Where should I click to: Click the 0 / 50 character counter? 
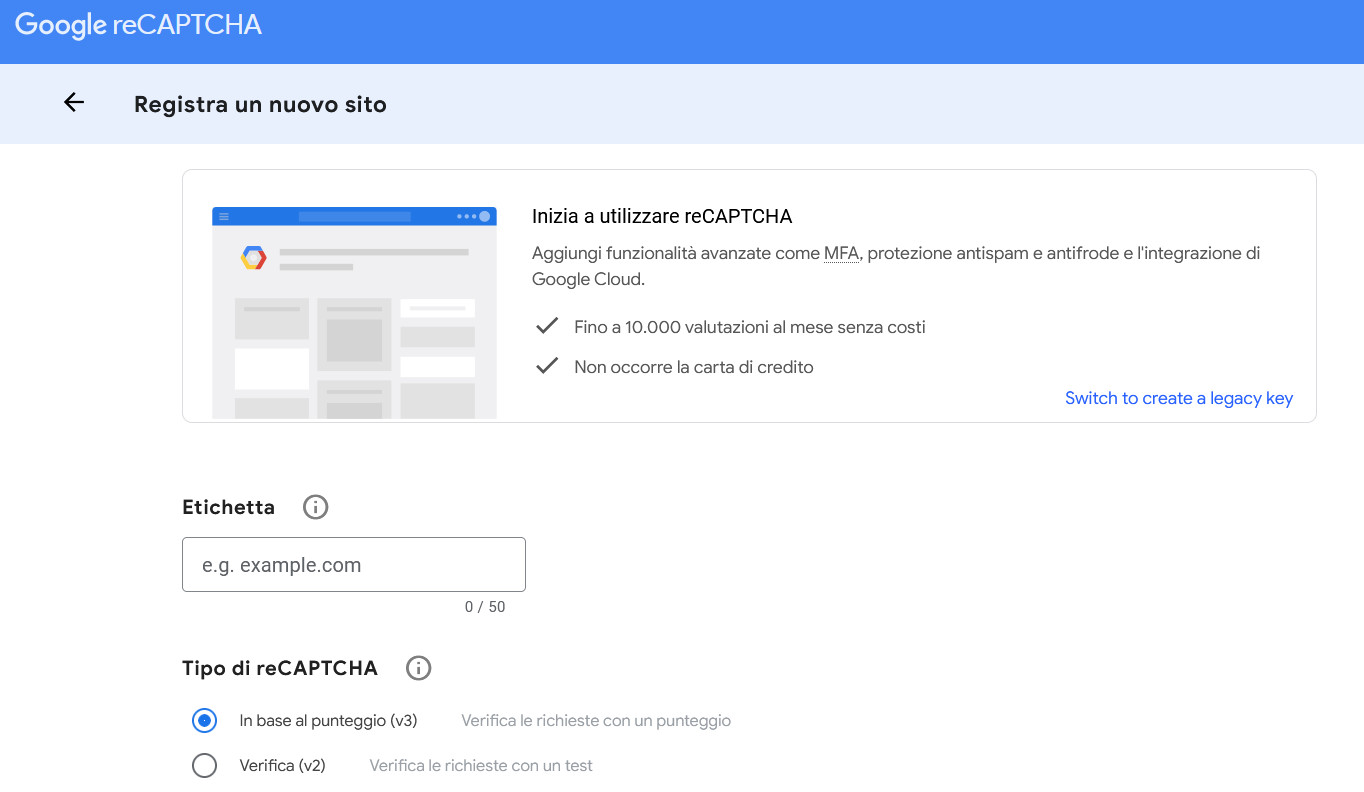pyautogui.click(x=485, y=607)
